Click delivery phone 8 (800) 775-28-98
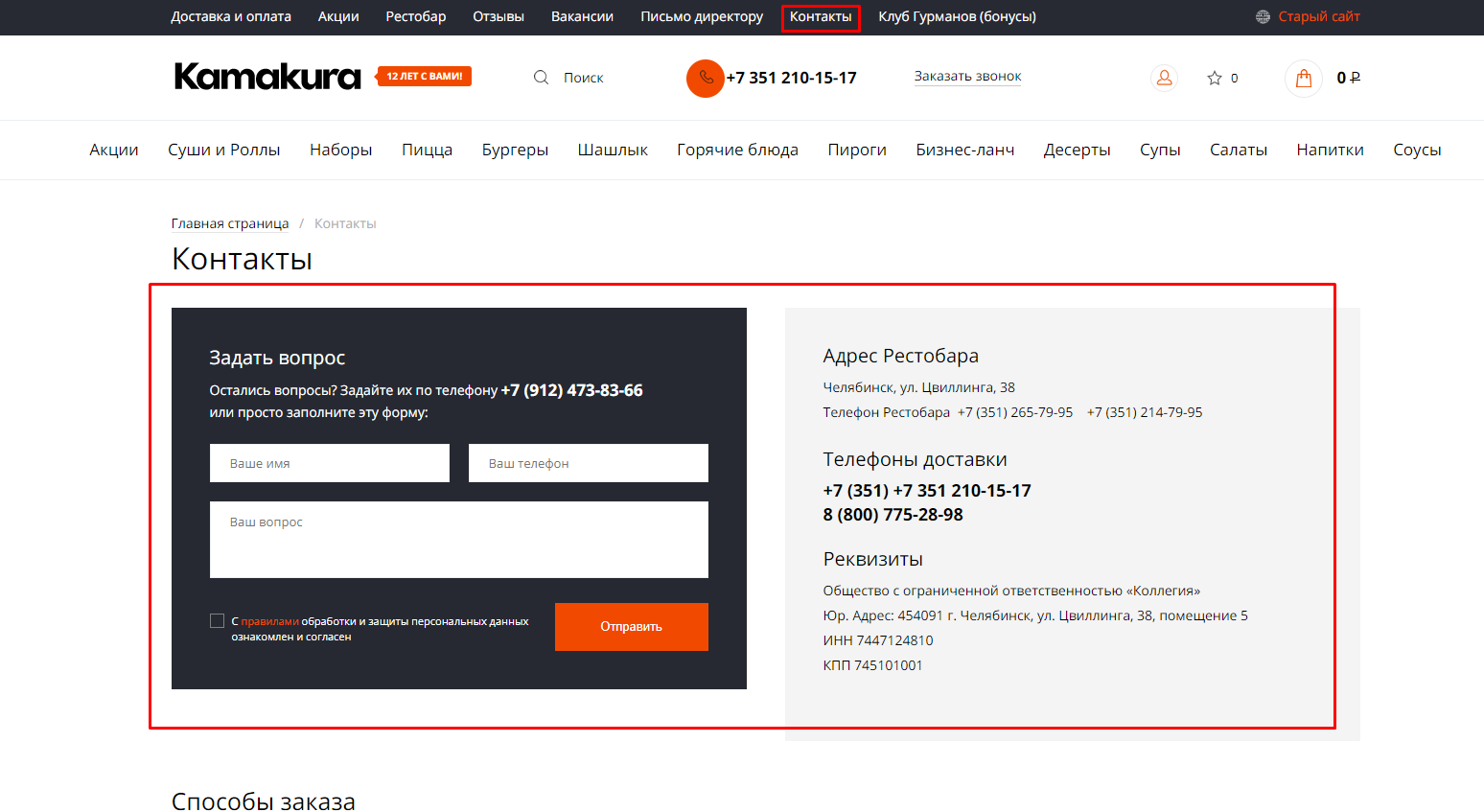 (x=893, y=515)
